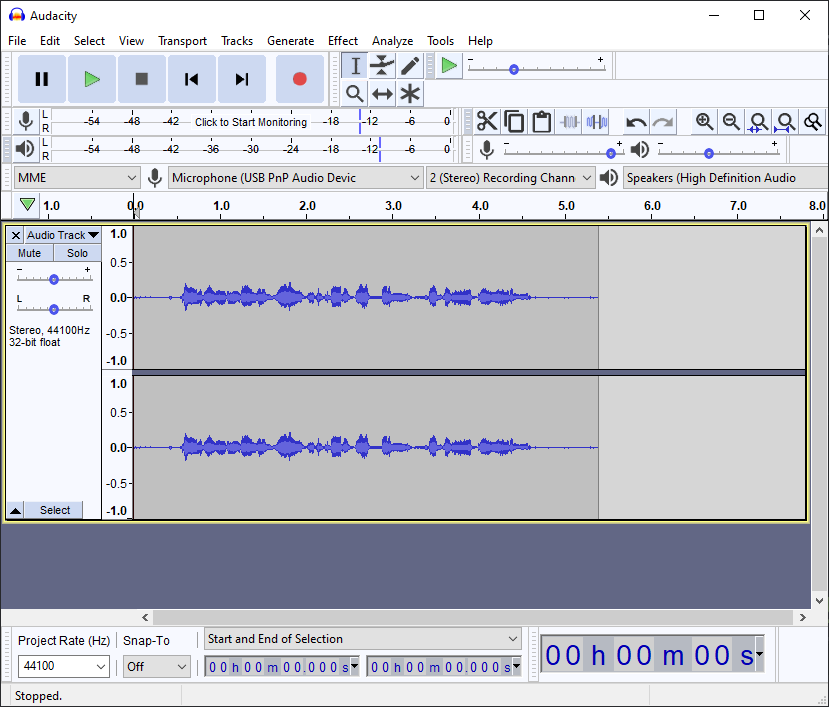This screenshot has width=829, height=707.
Task: Click the Zoom Out icon
Action: [732, 122]
